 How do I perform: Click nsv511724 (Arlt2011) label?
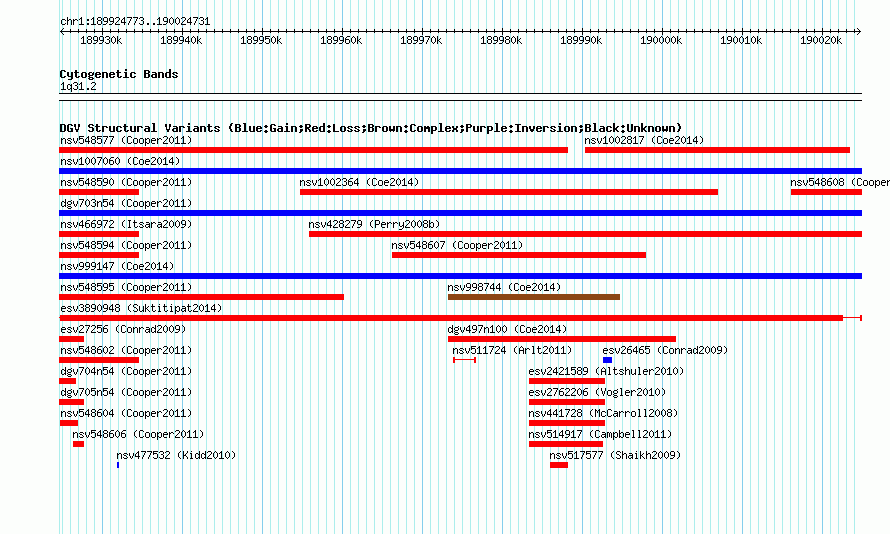point(512,350)
